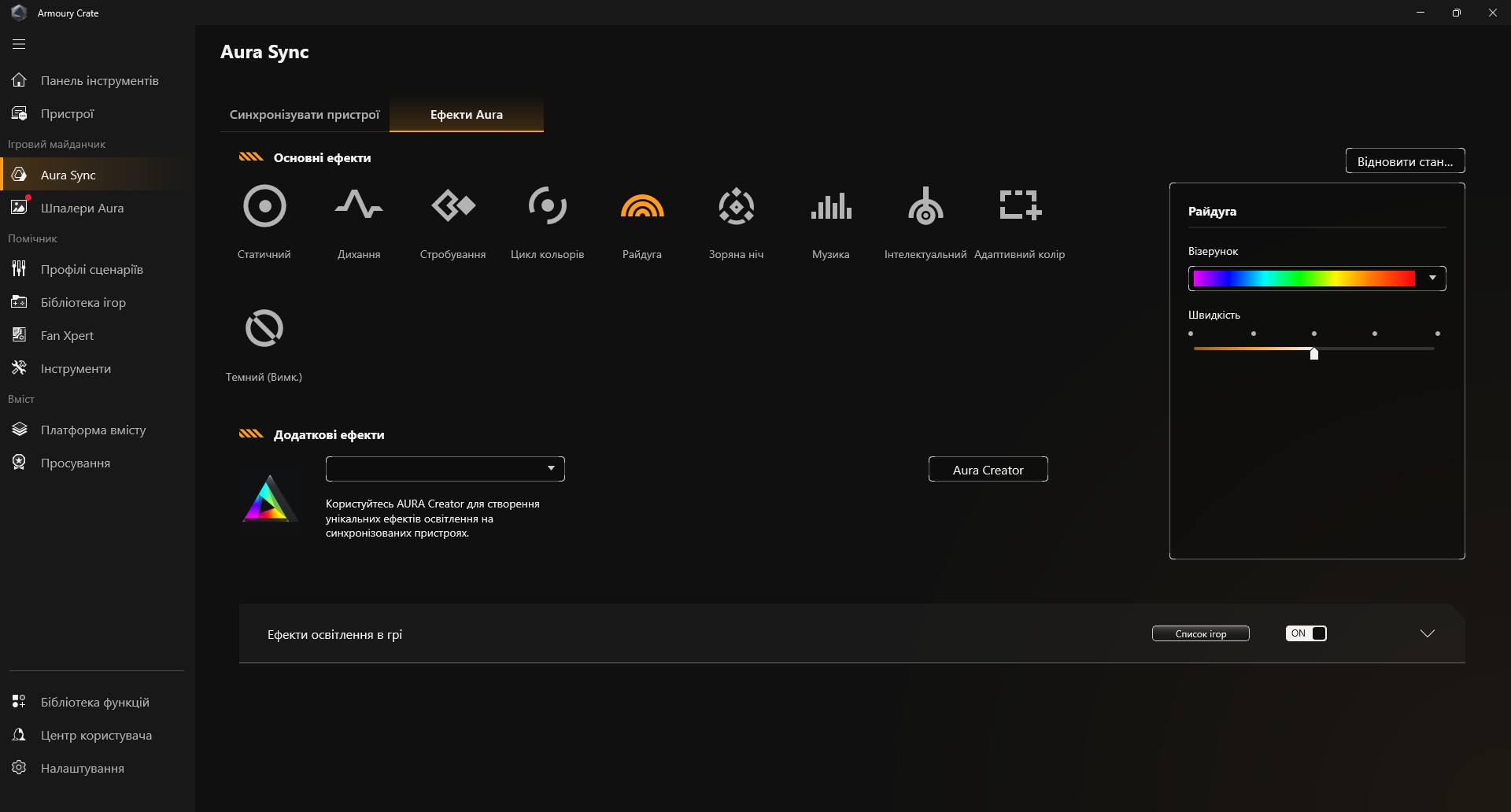Image resolution: width=1511 pixels, height=812 pixels.
Task: Pick the Цикл кольорів color cycle icon
Action: [x=548, y=205]
